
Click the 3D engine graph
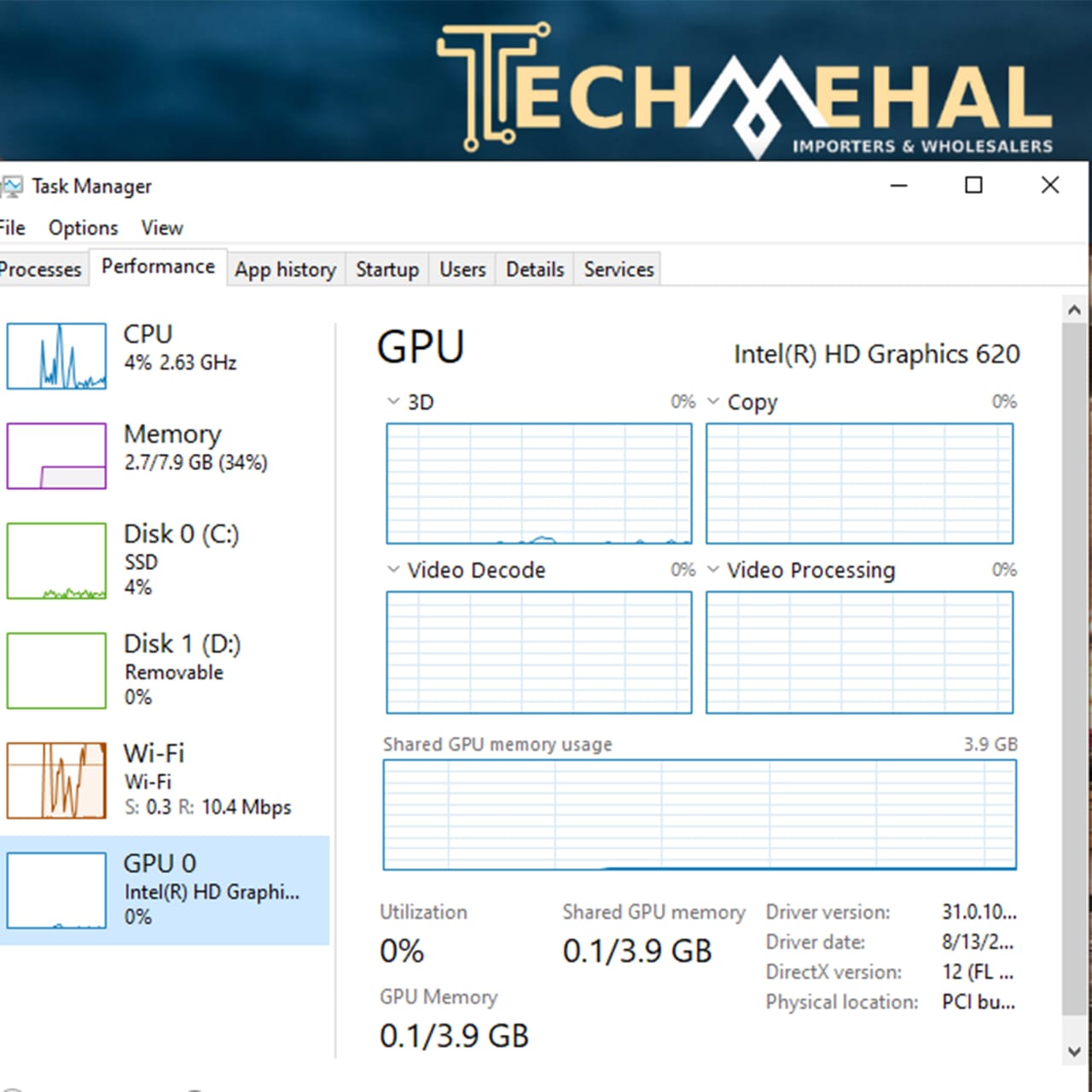click(539, 484)
